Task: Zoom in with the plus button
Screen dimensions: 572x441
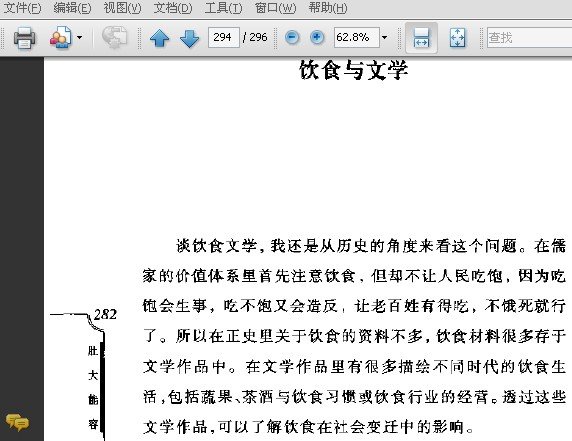Action: (x=317, y=37)
